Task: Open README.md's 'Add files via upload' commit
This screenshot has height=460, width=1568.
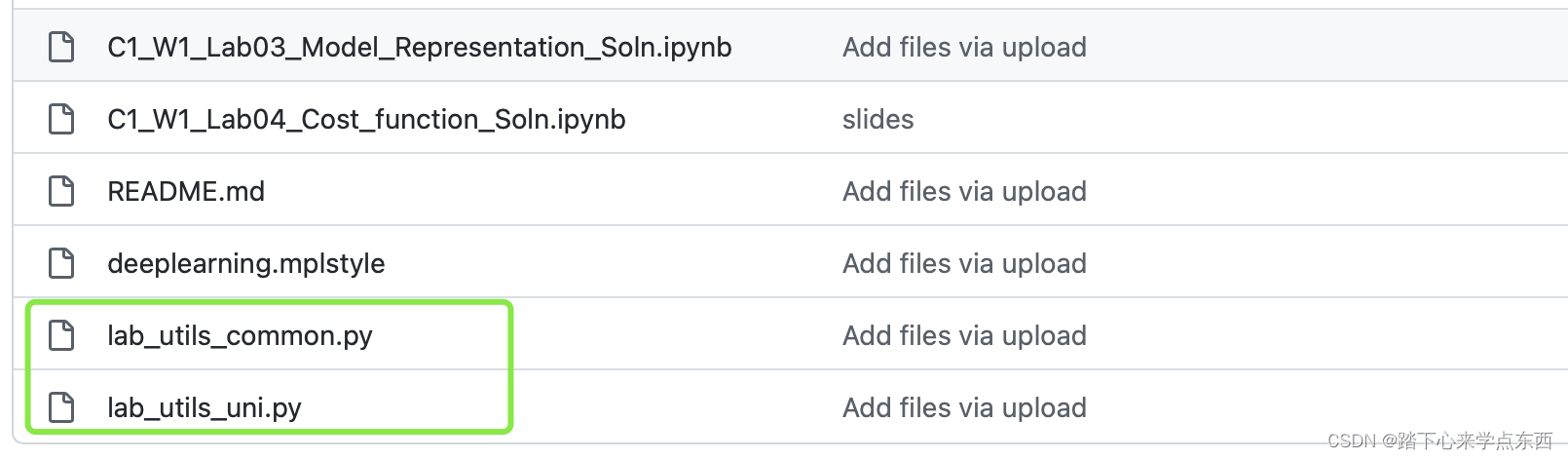Action: [x=964, y=191]
